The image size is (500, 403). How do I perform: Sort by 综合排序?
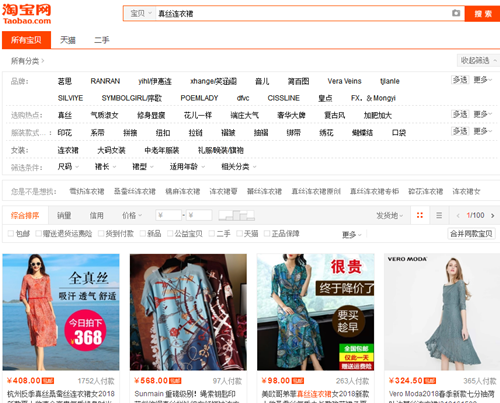click(x=25, y=216)
